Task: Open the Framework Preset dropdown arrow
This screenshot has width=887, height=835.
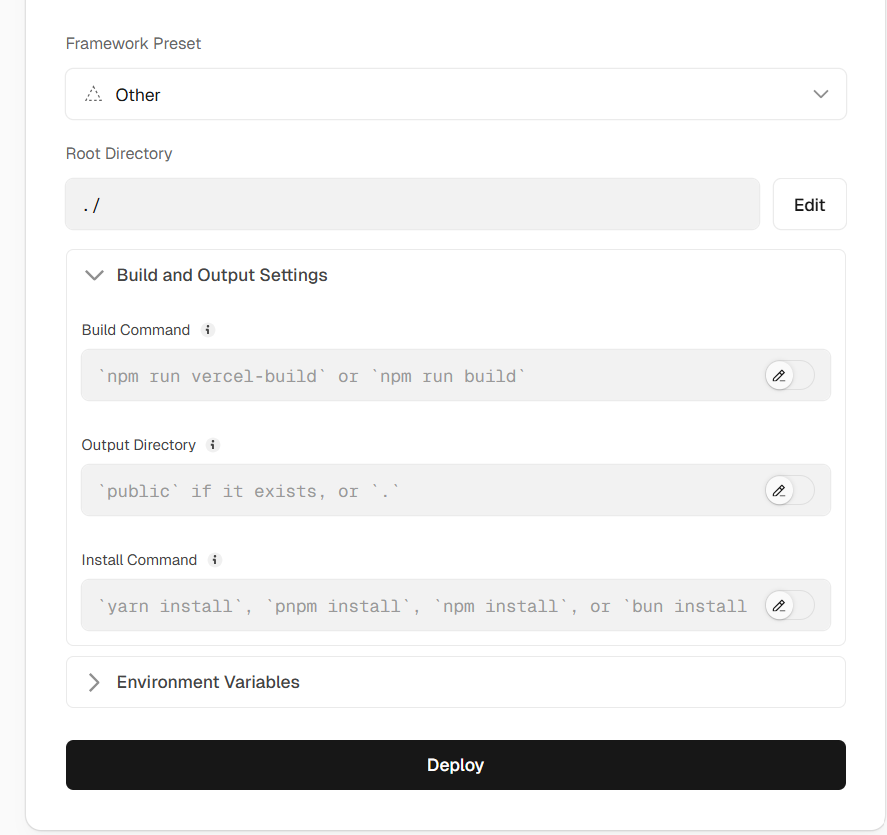Action: pos(821,95)
